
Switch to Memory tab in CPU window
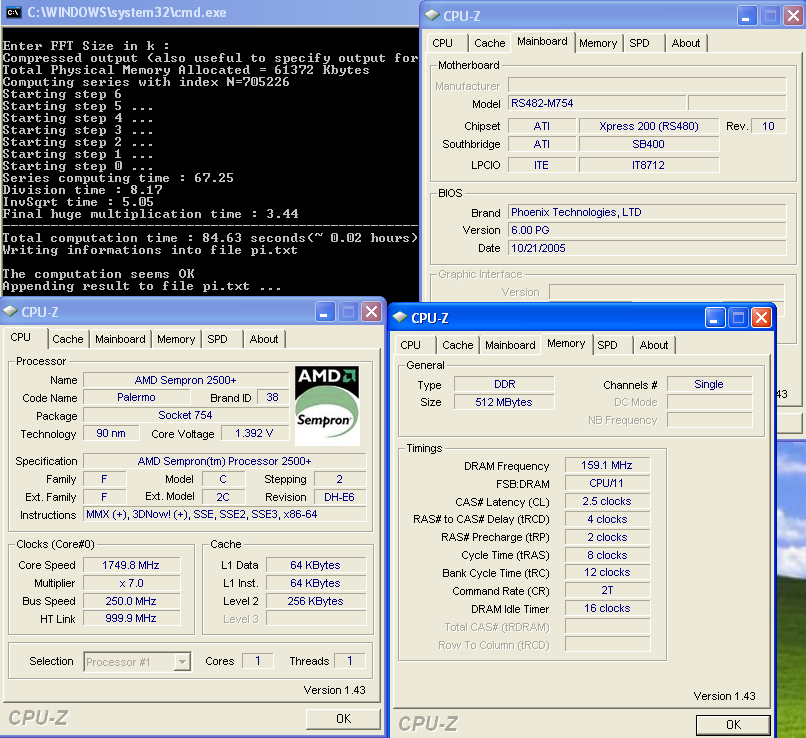176,339
